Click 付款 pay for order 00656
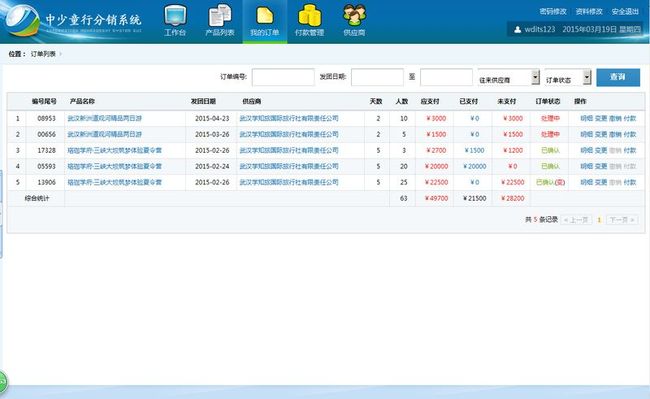 point(630,134)
